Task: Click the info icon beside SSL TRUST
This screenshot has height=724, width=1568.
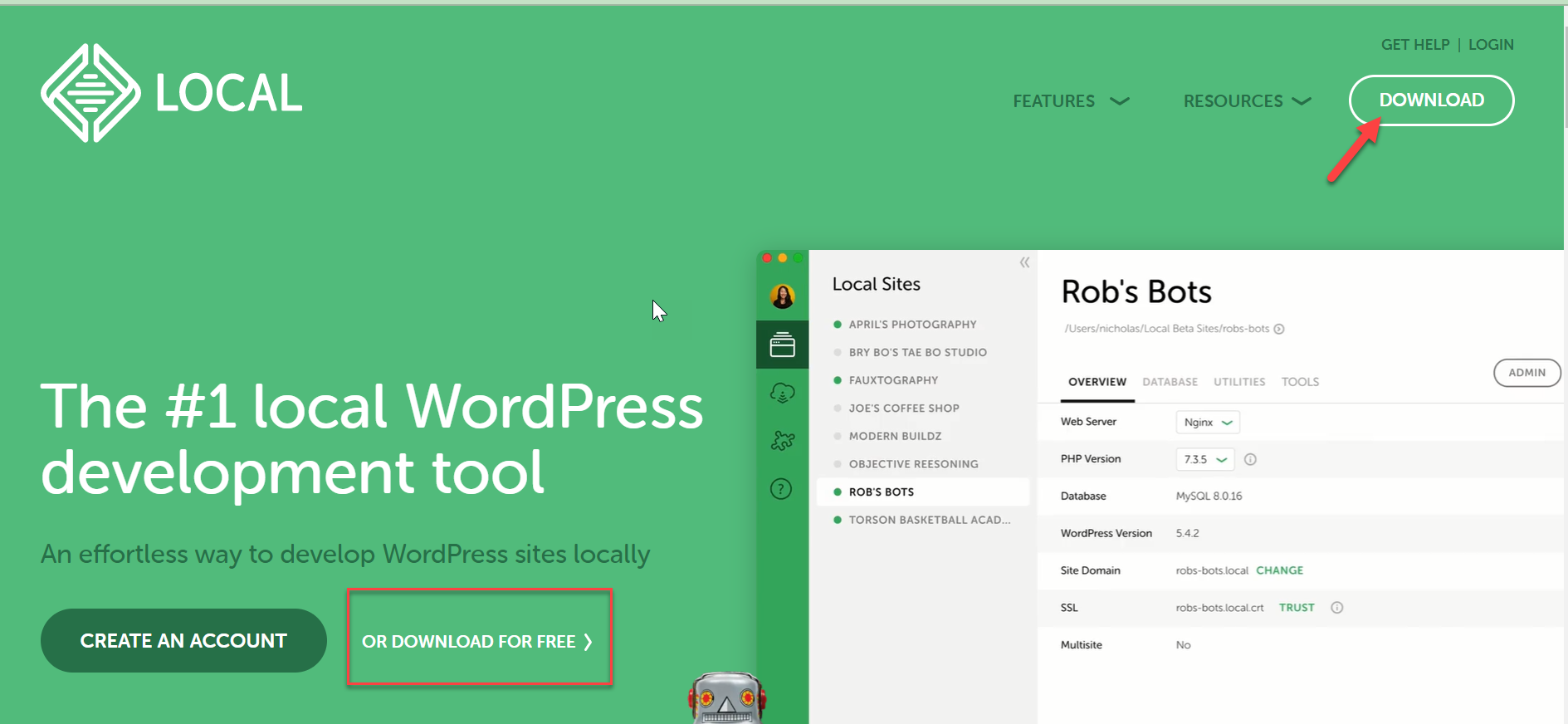Action: click(x=1336, y=608)
